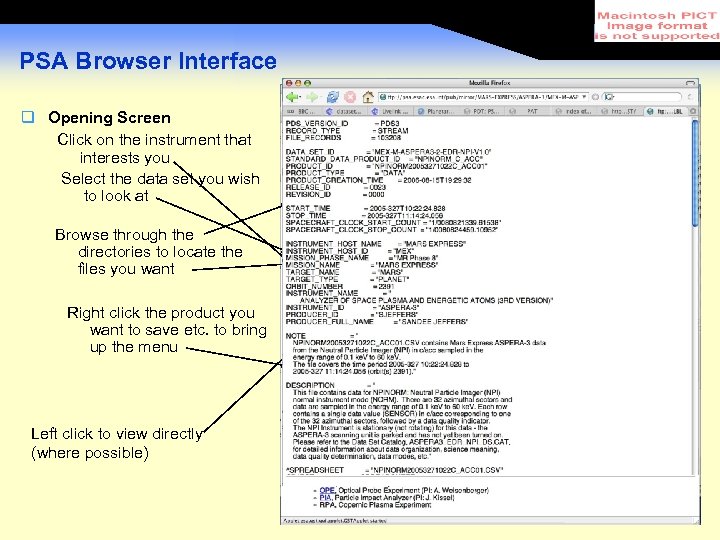Viewport: 720px width, 540px height.
Task: Click the RECORD_TYPE line
Action: pos(347,130)
